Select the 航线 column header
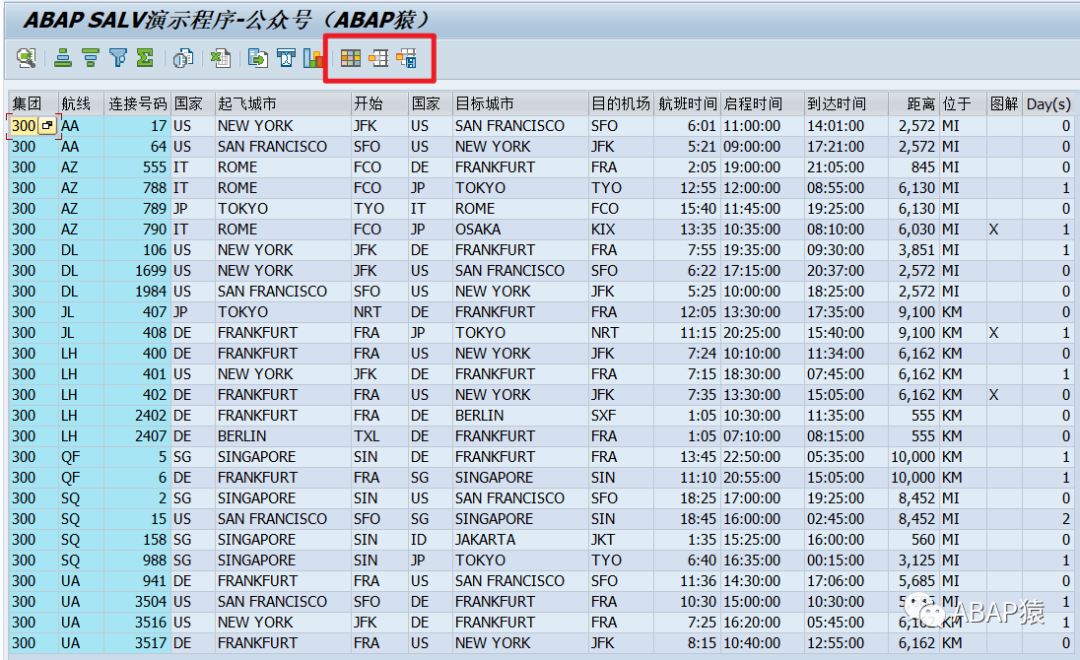This screenshot has width=1080, height=660. click(81, 103)
